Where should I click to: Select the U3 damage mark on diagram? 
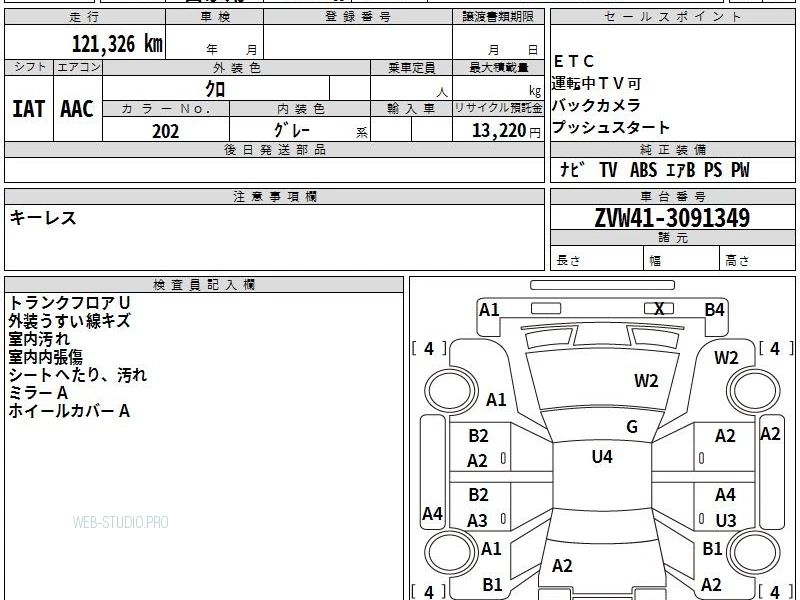726,521
